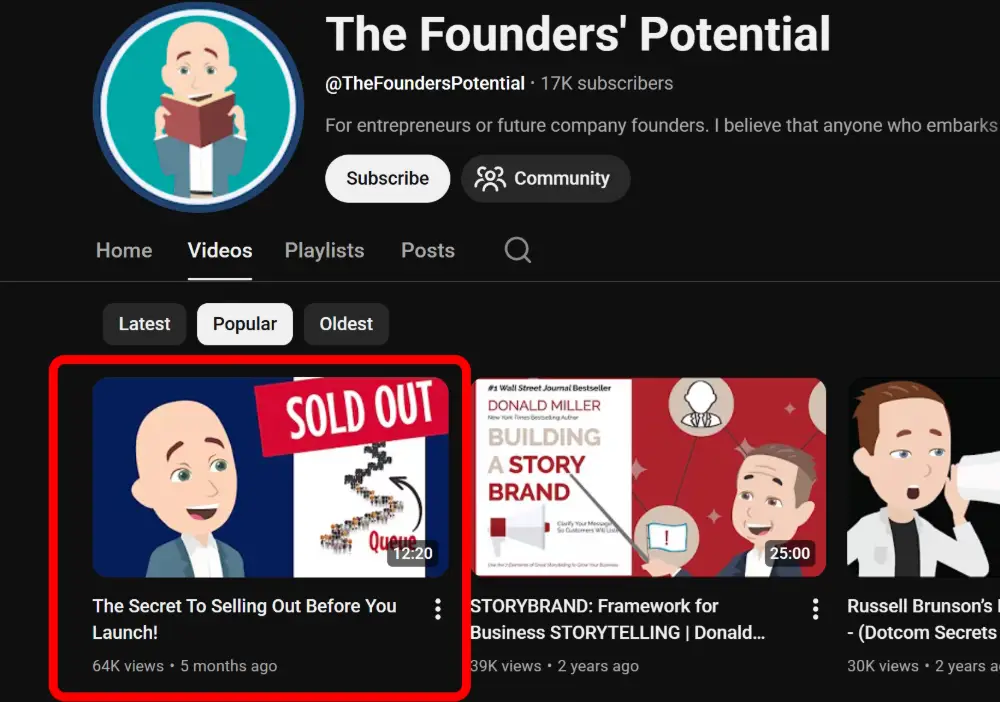The width and height of the screenshot is (1000, 702).
Task: Click the Community people icon
Action: (x=490, y=179)
